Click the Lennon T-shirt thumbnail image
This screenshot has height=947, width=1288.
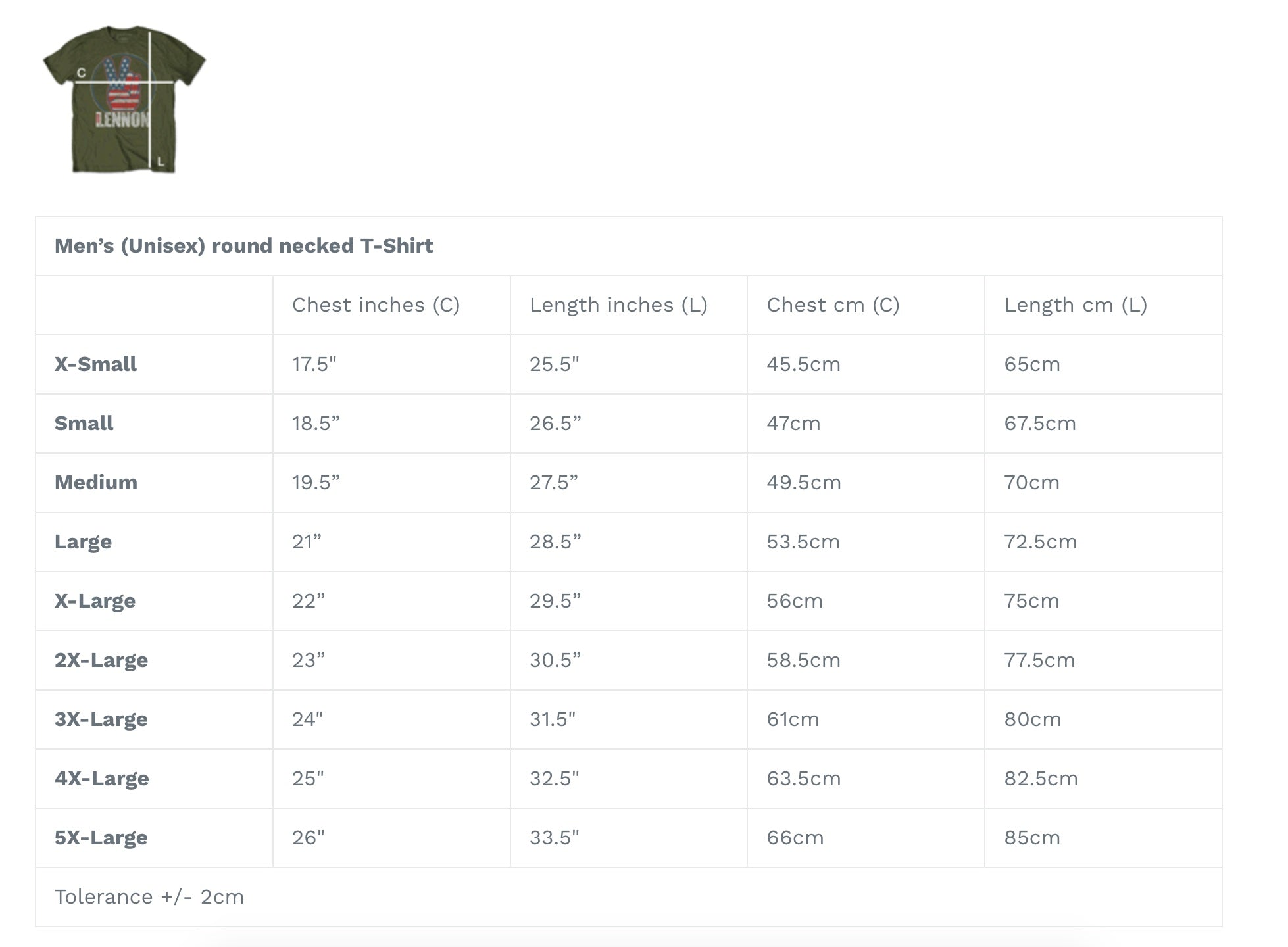click(x=124, y=99)
